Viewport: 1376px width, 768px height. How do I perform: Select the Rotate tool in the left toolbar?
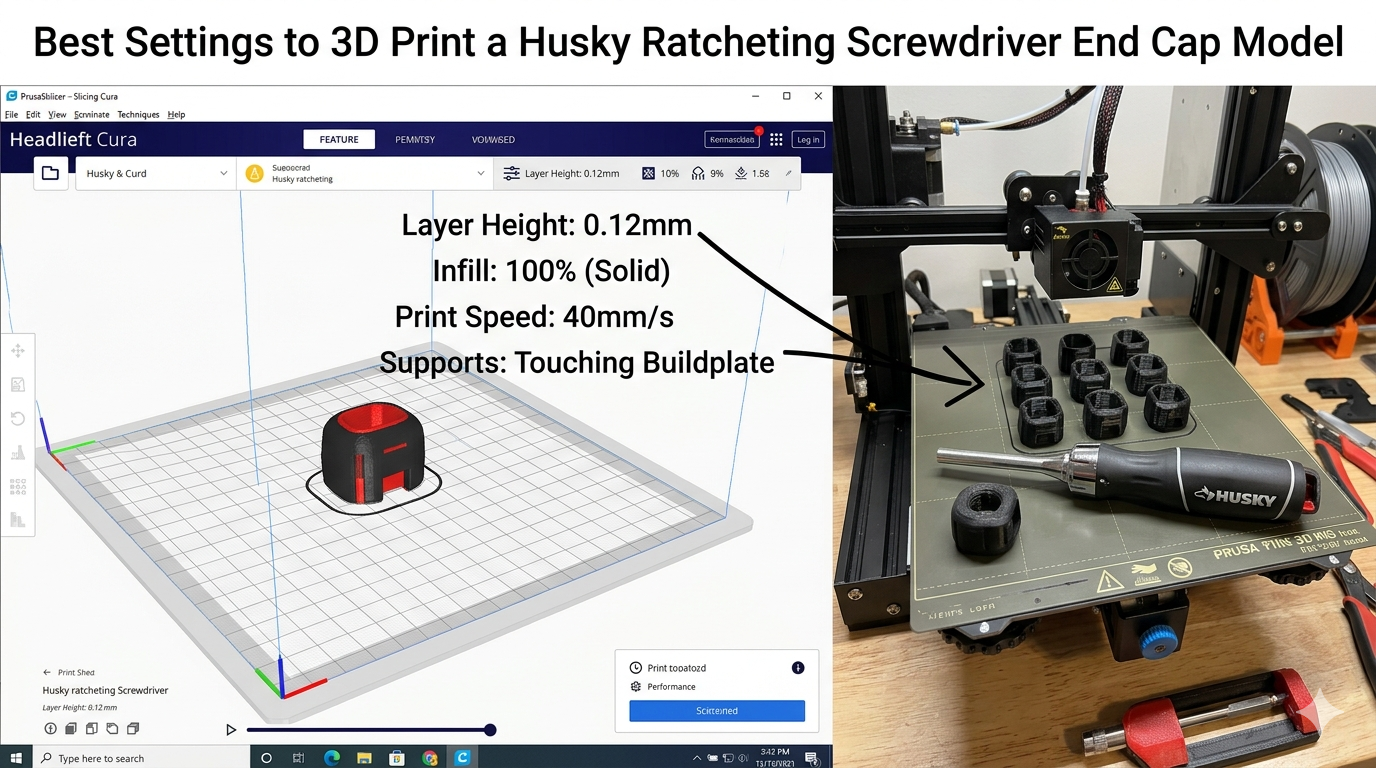tap(16, 417)
